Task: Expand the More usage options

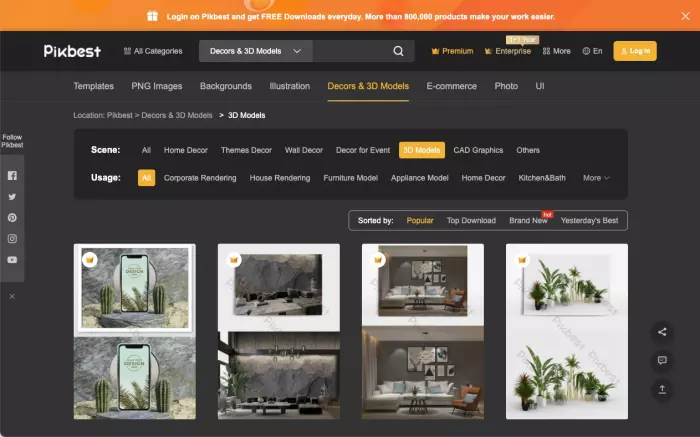Action: pyautogui.click(x=596, y=178)
